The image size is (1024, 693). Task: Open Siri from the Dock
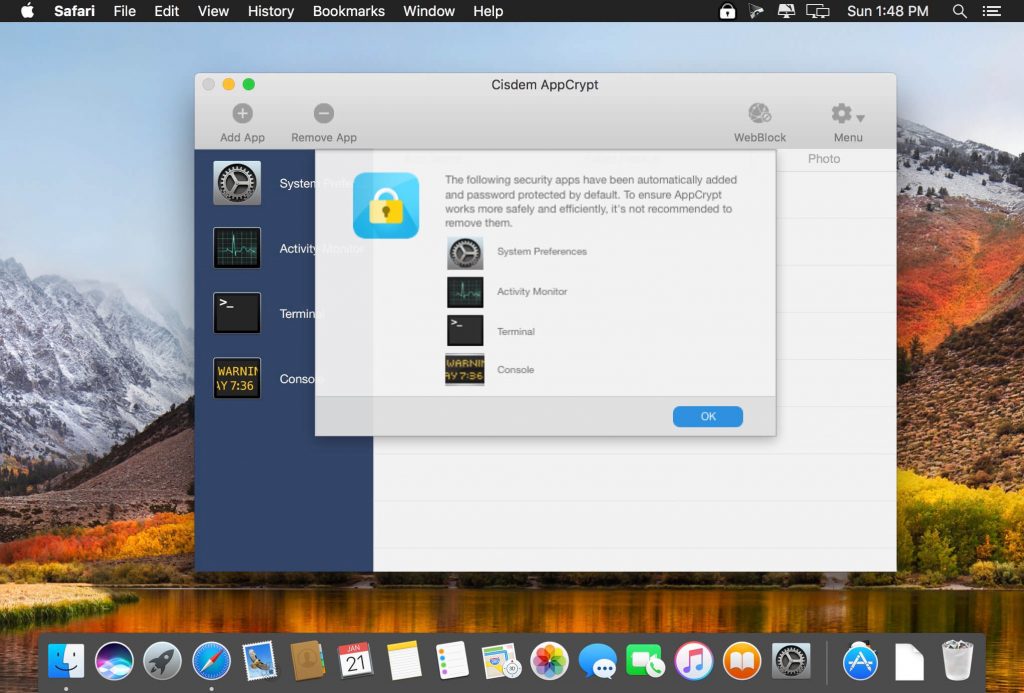114,660
